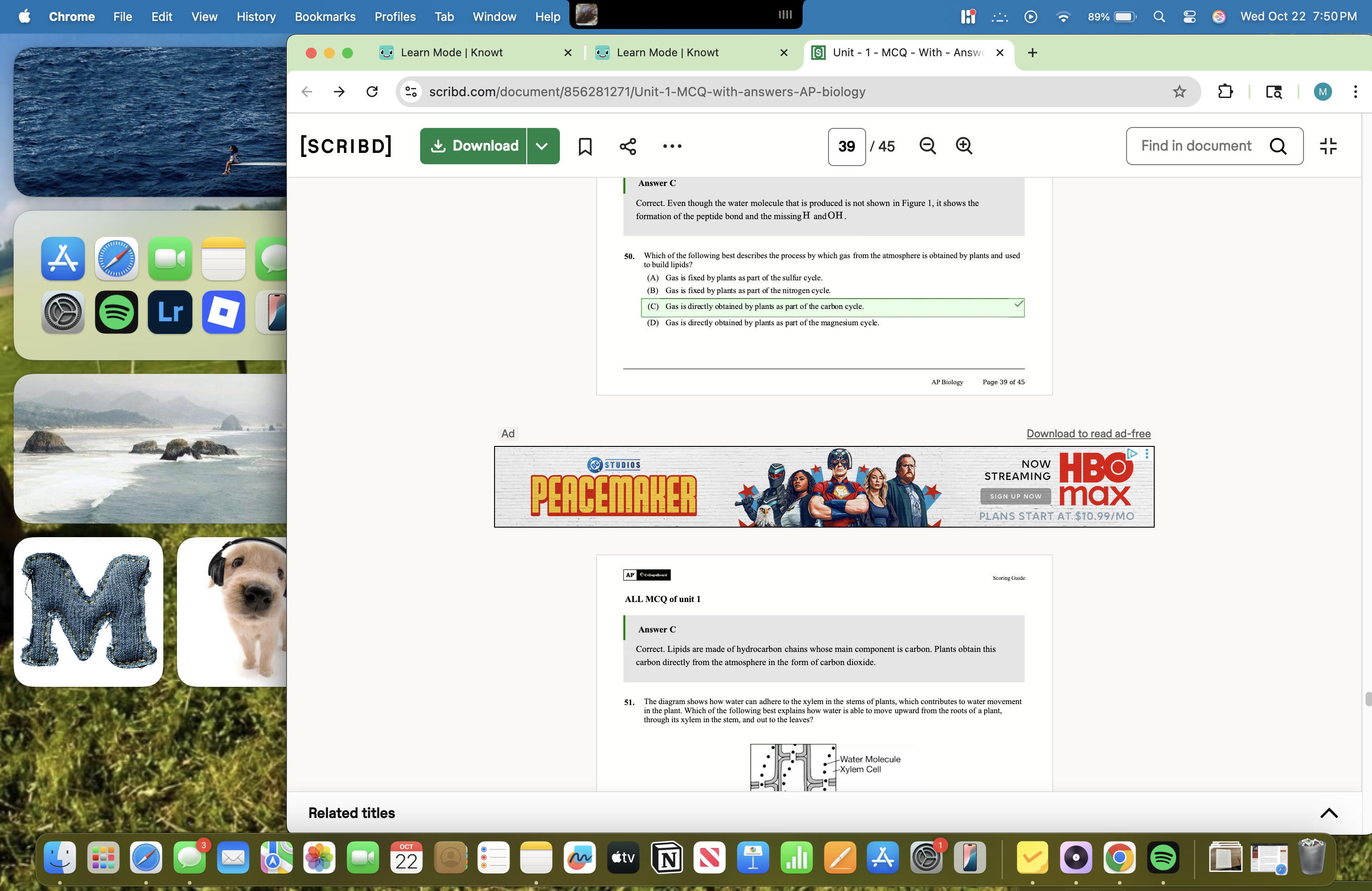Zoom in the document view

coord(964,146)
